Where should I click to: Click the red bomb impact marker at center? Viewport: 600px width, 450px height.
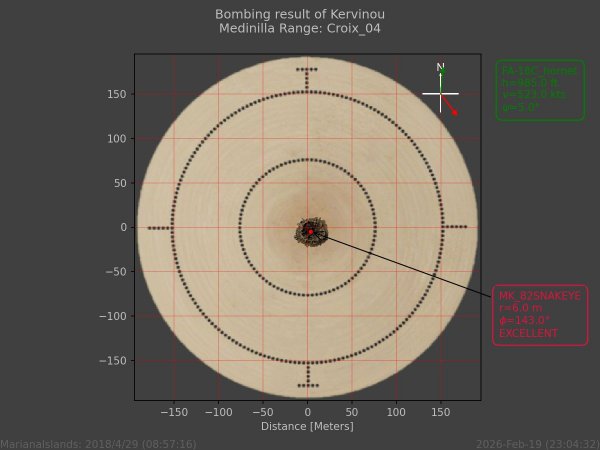[311, 231]
